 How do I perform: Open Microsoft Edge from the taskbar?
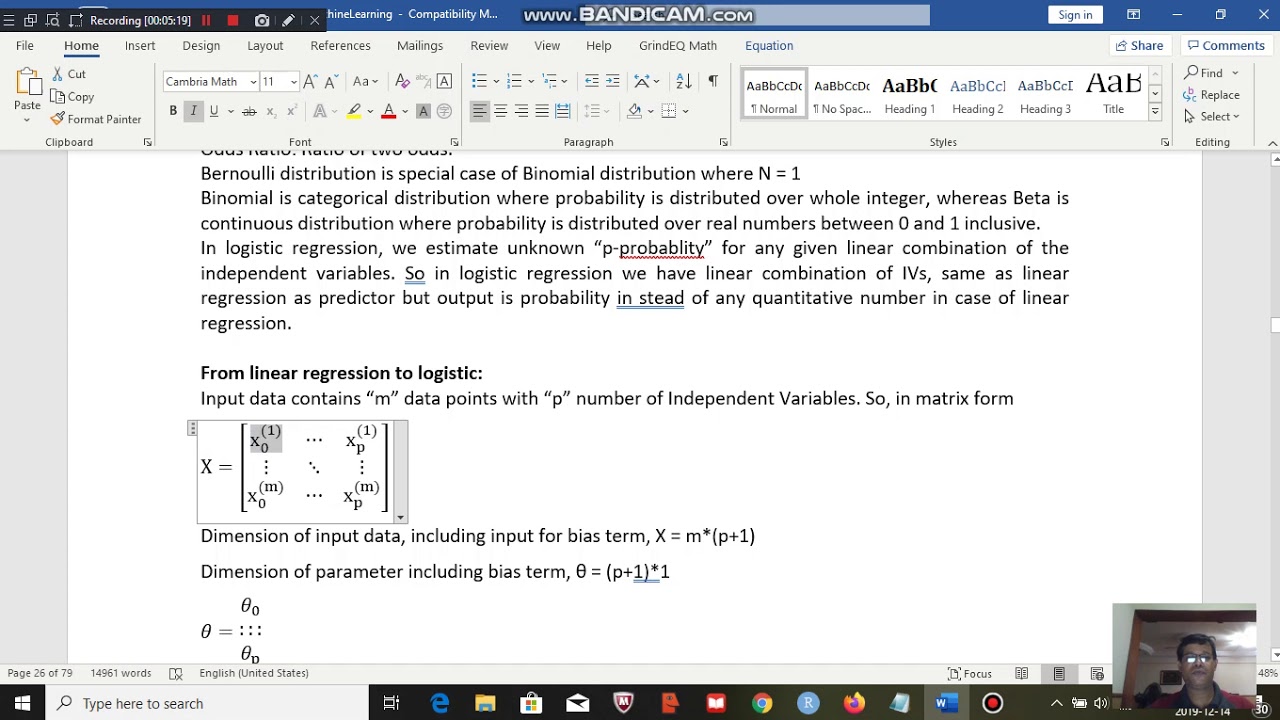pyautogui.click(x=440, y=703)
